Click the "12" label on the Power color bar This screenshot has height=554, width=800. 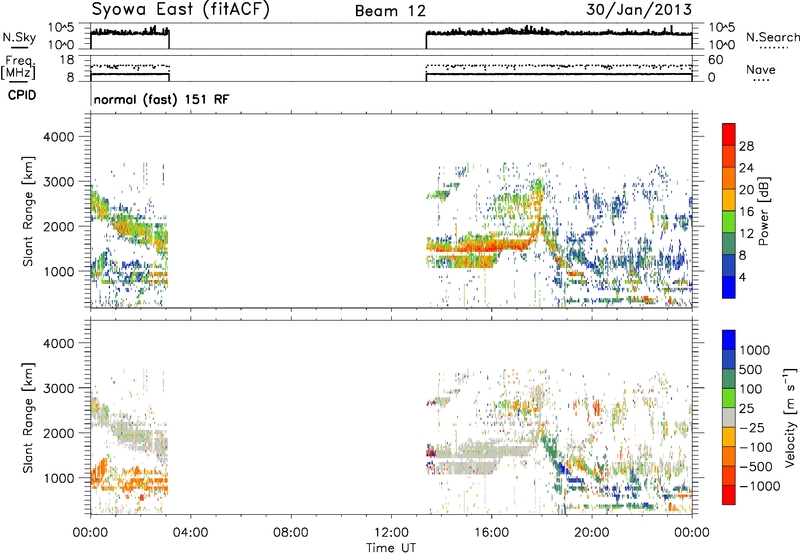click(746, 234)
